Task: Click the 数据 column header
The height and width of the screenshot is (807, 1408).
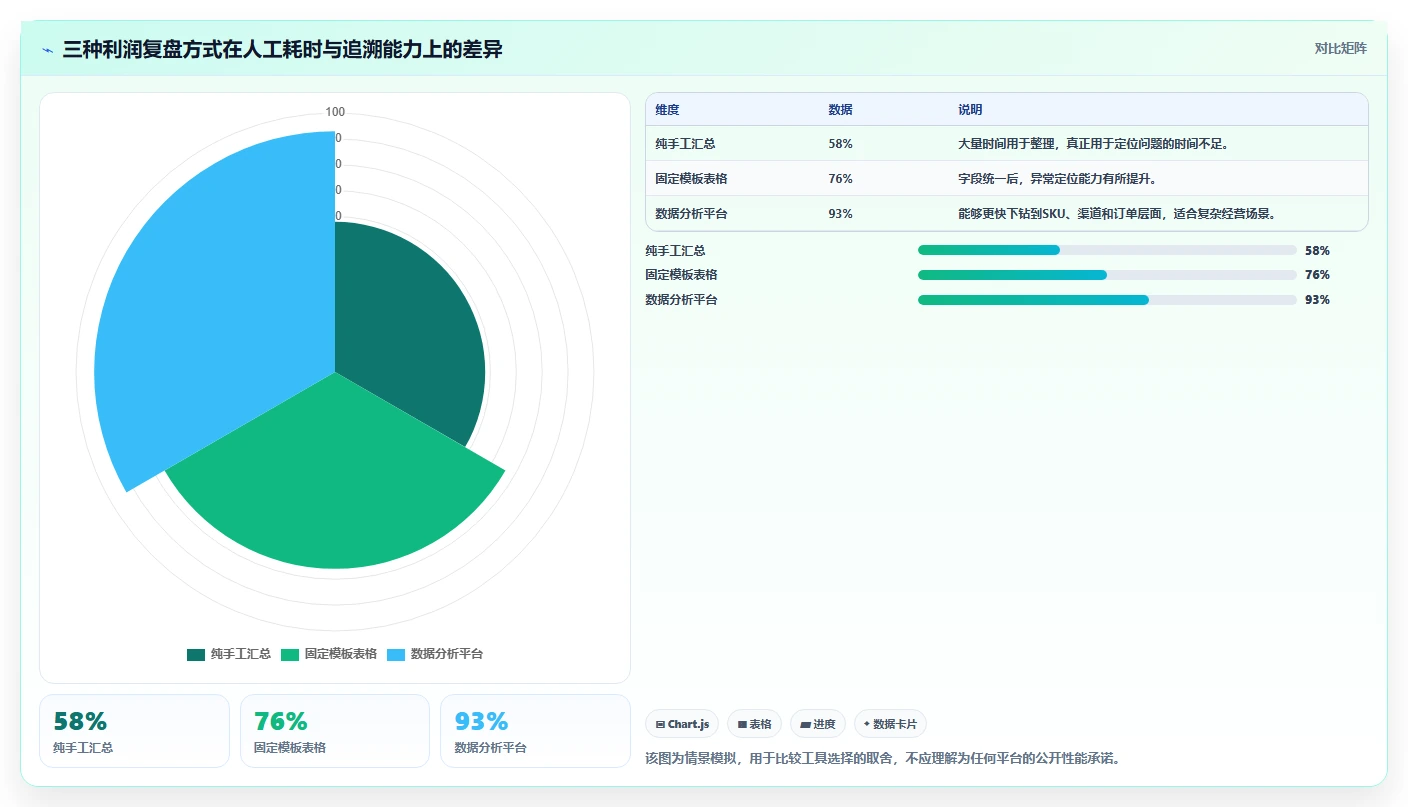Action: [840, 110]
